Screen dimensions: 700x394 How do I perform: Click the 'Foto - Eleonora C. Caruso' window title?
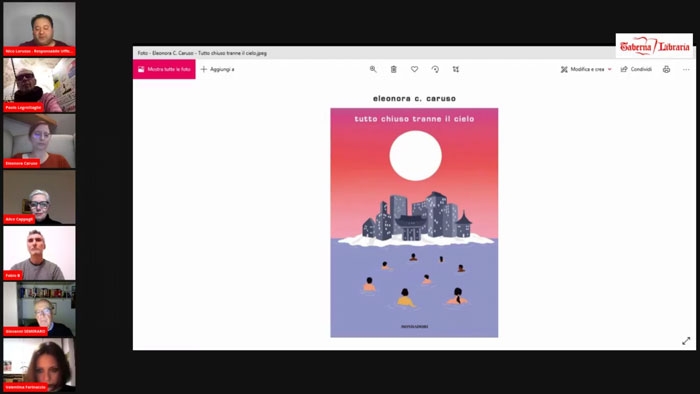(x=202, y=53)
